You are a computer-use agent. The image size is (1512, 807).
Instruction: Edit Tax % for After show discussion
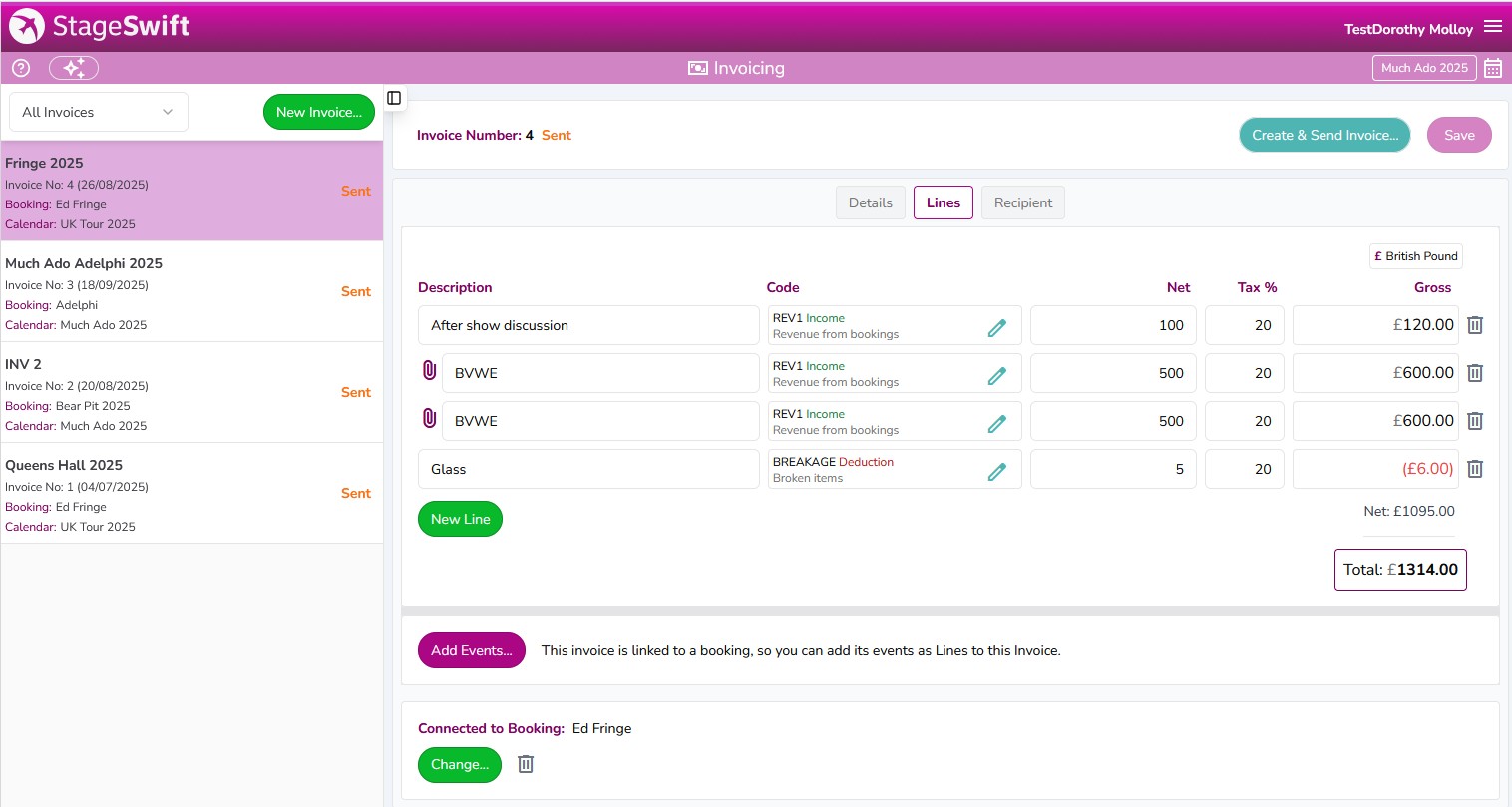click(x=1244, y=325)
